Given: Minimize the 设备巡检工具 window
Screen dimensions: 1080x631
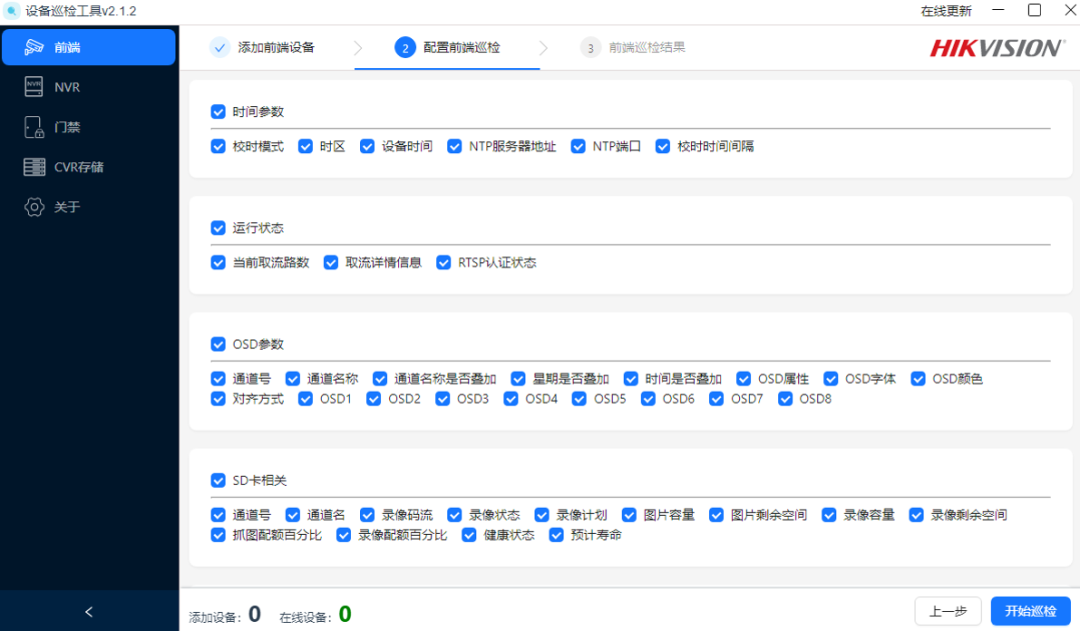Looking at the screenshot, I should [998, 10].
